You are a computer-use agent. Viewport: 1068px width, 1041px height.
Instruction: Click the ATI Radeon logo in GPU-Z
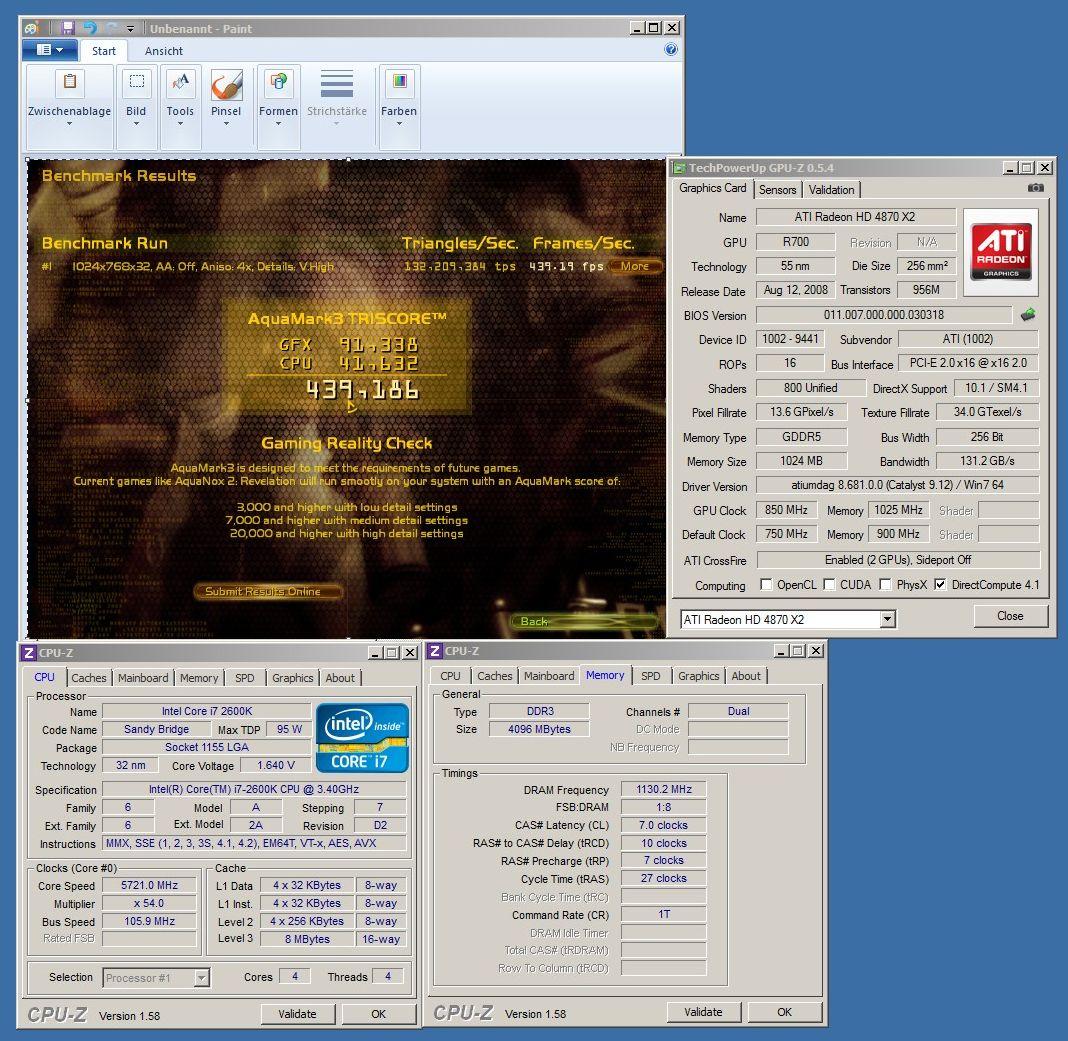(1001, 251)
